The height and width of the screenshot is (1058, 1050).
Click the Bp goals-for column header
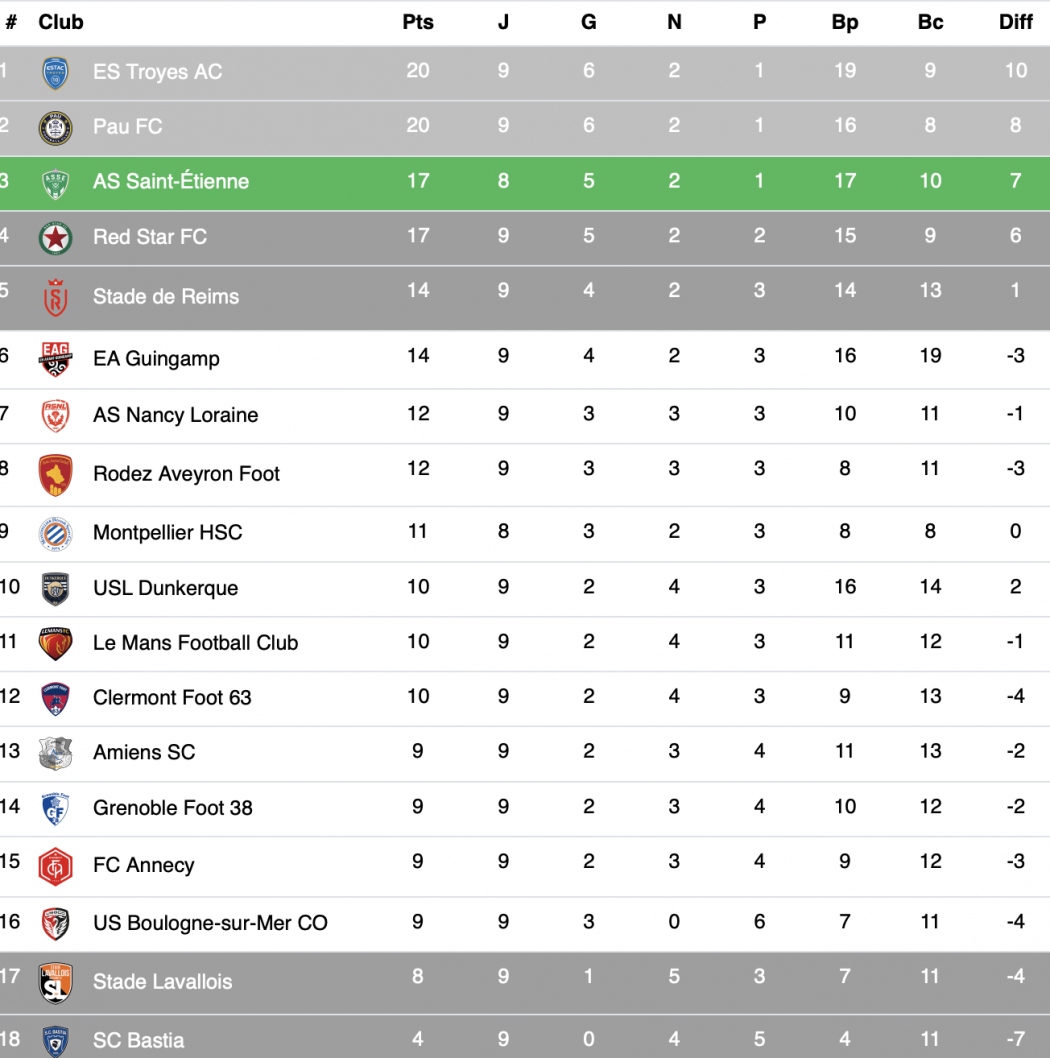(x=845, y=22)
